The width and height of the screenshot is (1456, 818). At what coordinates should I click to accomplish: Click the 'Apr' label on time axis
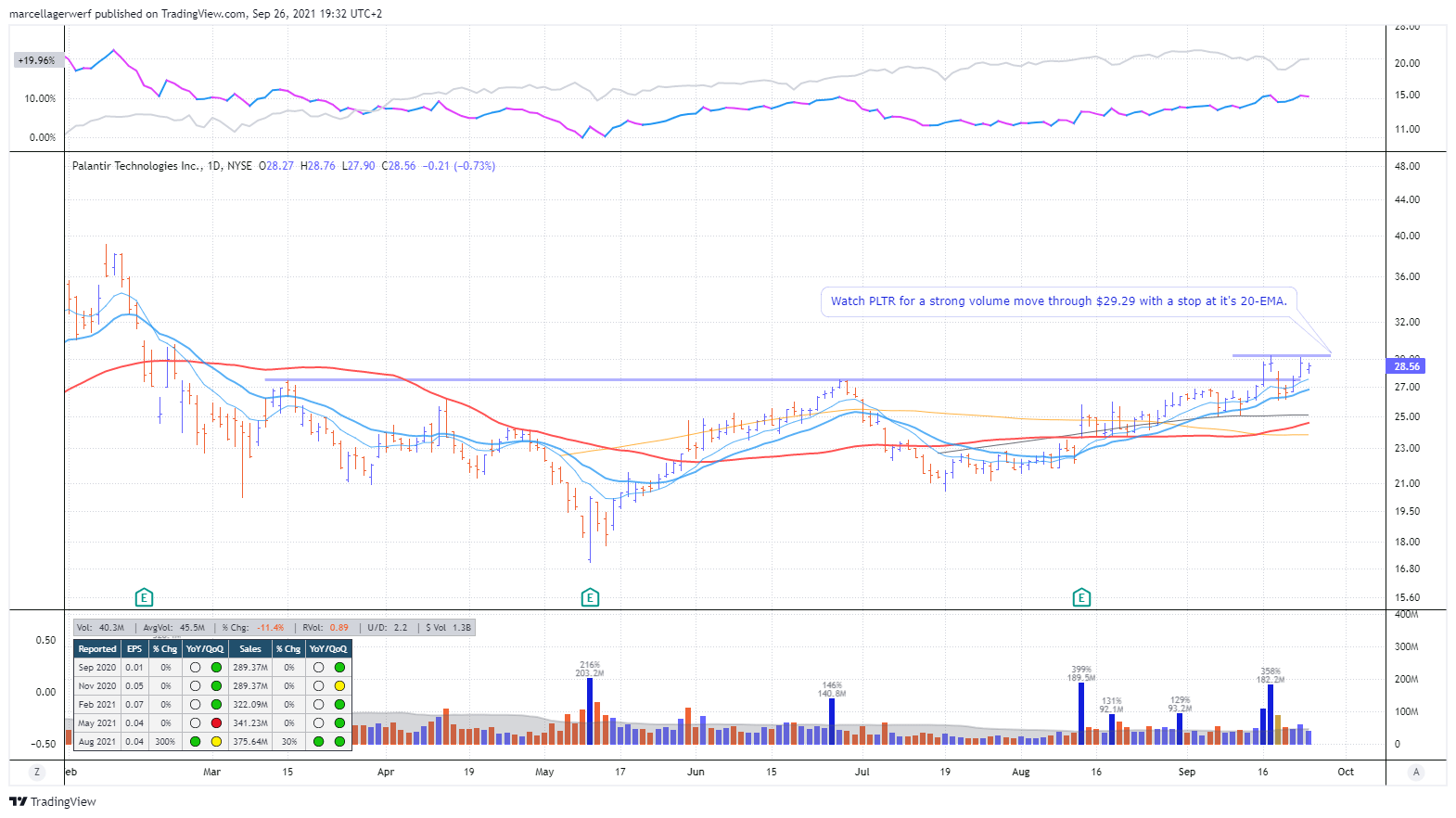point(386,772)
